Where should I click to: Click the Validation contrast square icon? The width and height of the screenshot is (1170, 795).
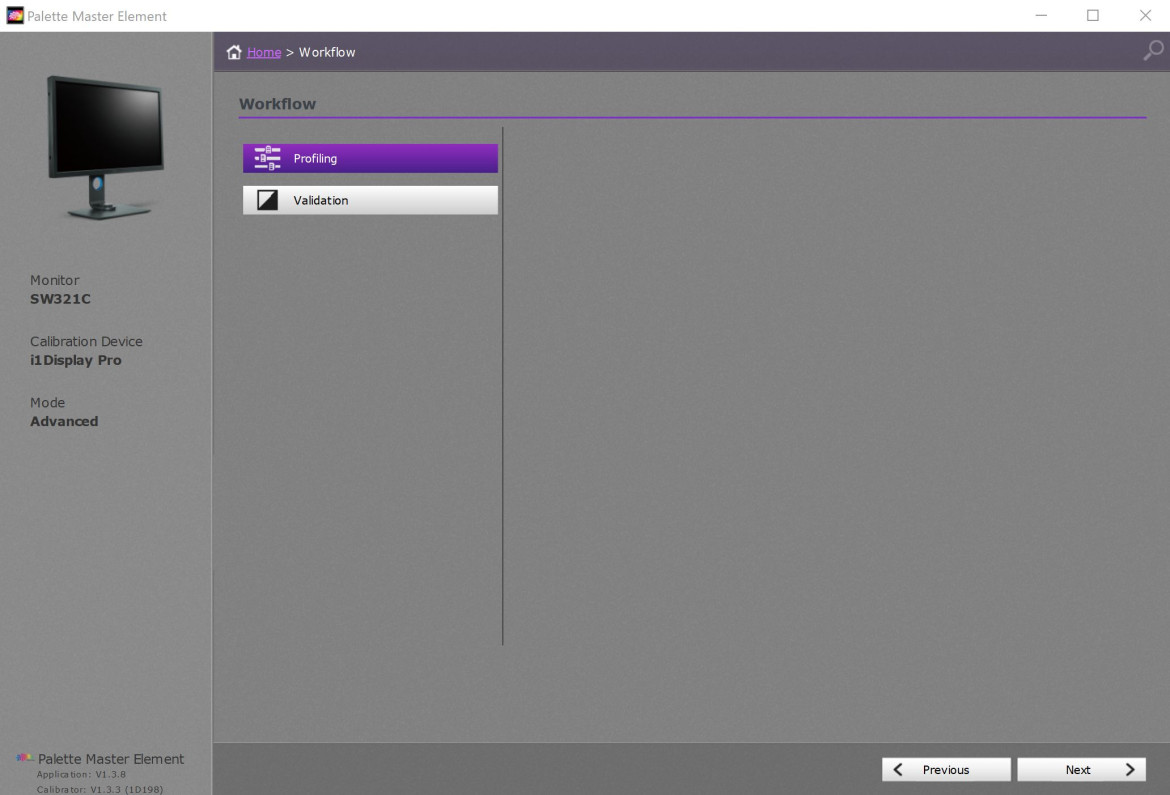click(x=267, y=200)
